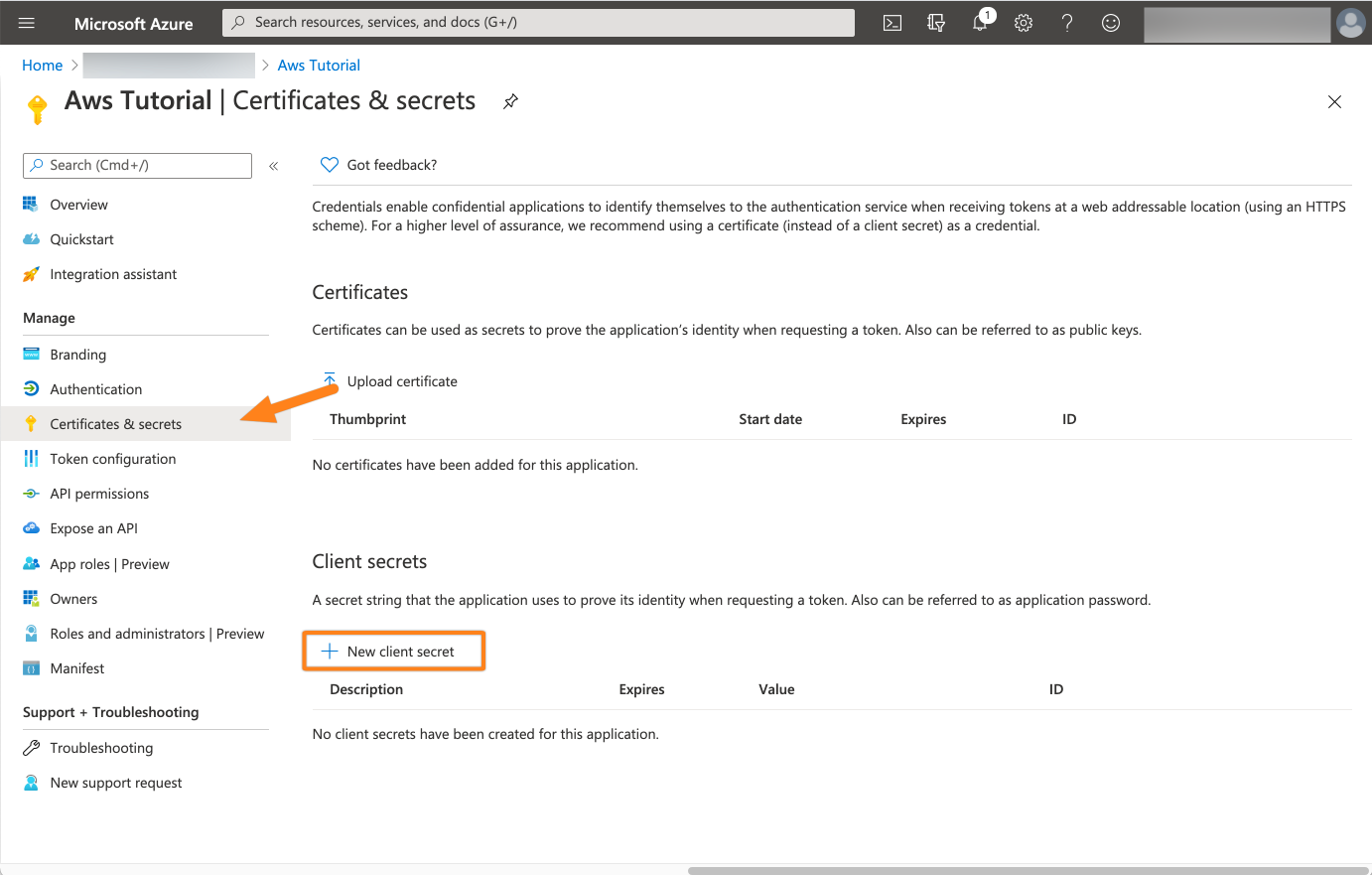
Task: Open the Manifest page
Action: (76, 668)
